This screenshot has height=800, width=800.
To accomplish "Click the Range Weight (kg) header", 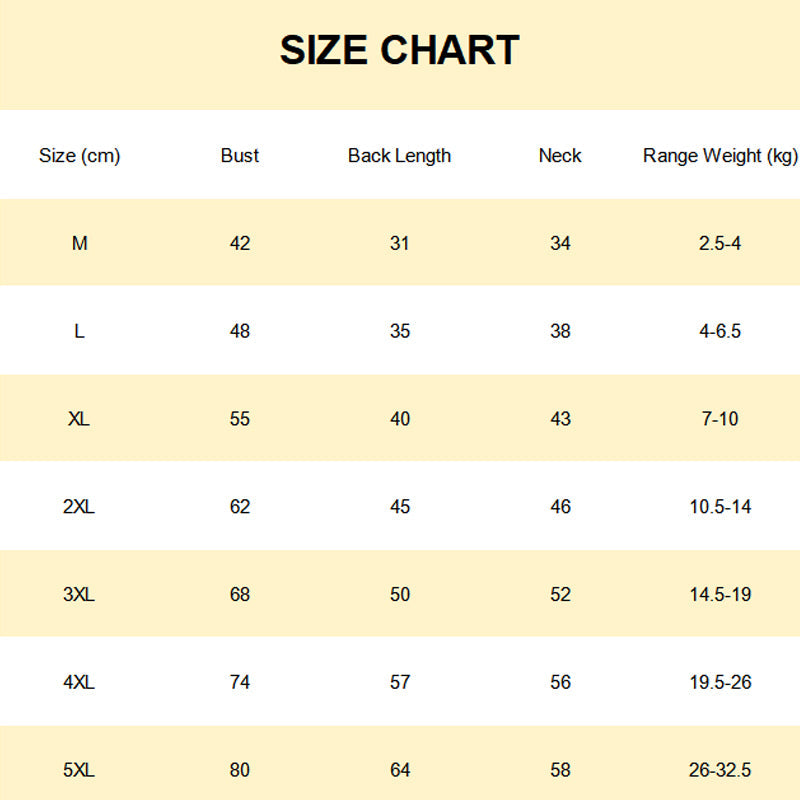I will (720, 155).
